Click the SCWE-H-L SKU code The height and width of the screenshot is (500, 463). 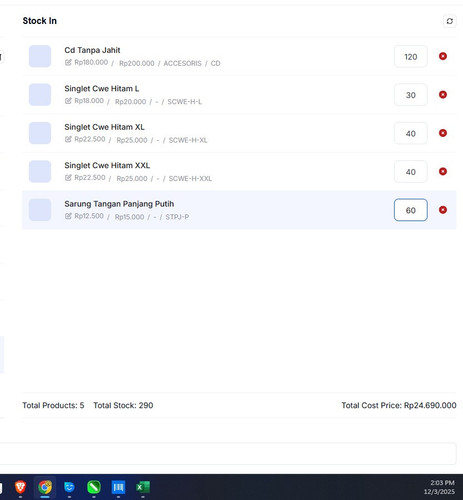pos(184,102)
